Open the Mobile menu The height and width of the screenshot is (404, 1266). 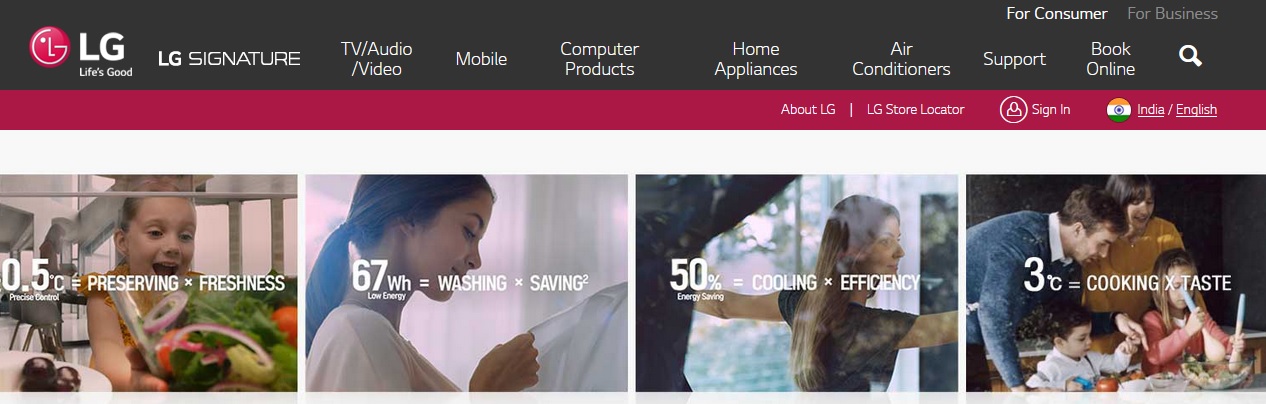click(x=481, y=59)
